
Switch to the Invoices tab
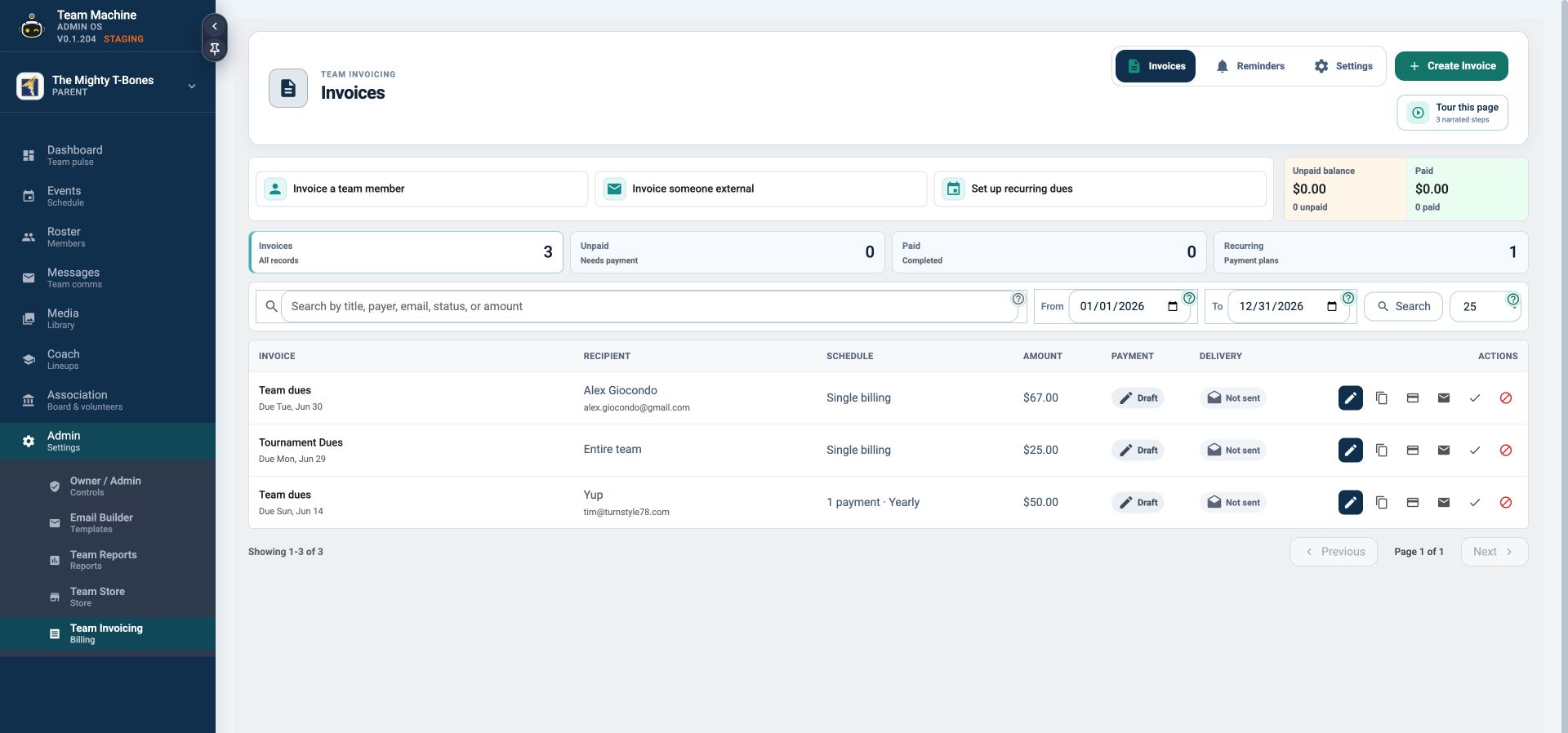(x=1156, y=66)
